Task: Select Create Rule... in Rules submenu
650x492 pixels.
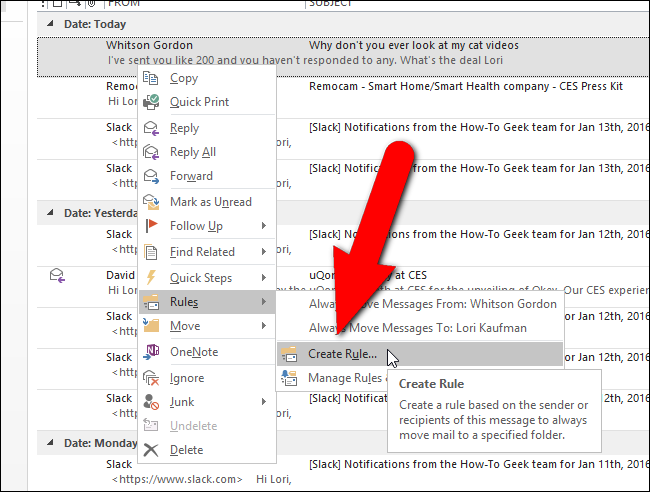Action: [x=420, y=354]
